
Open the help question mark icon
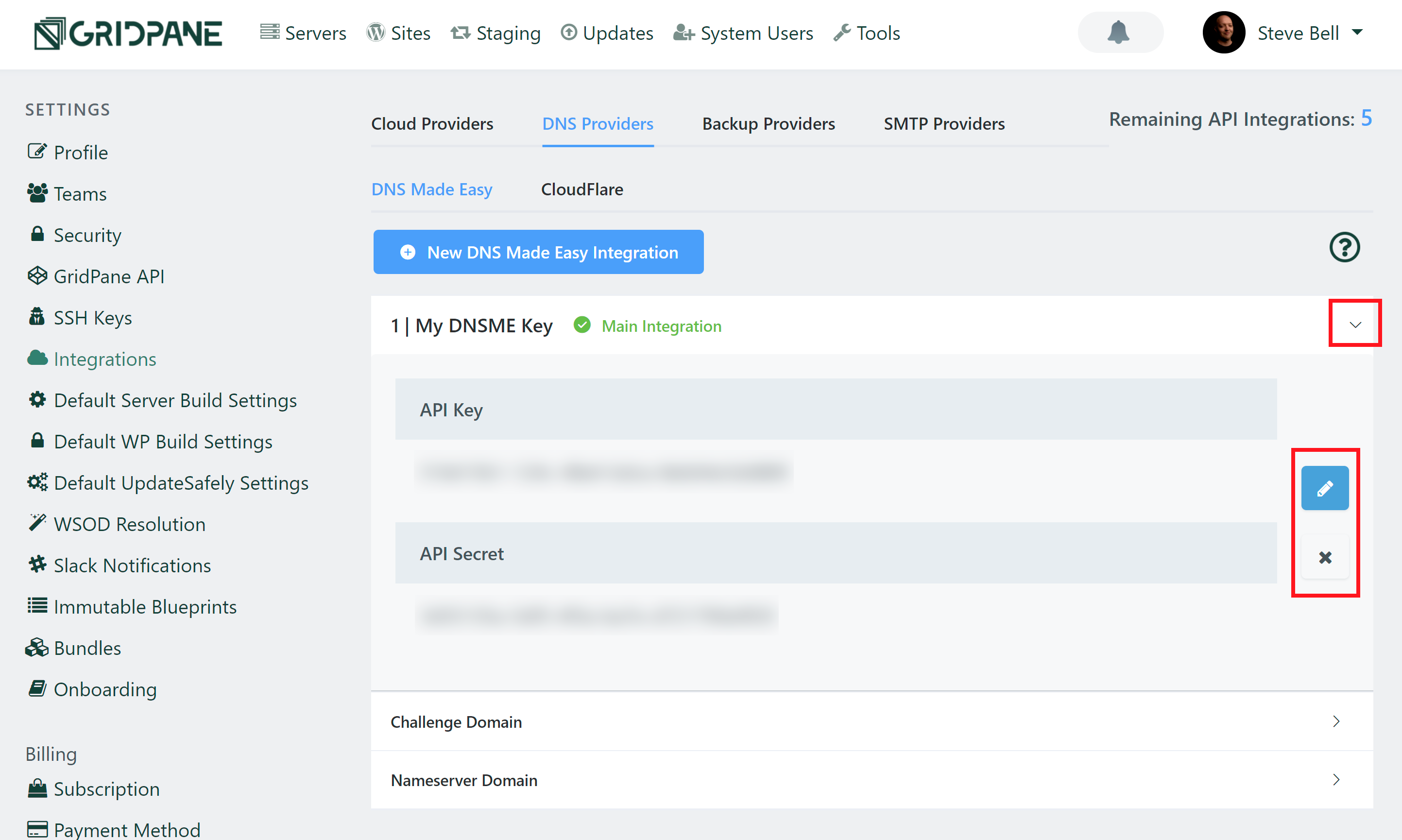click(x=1344, y=247)
